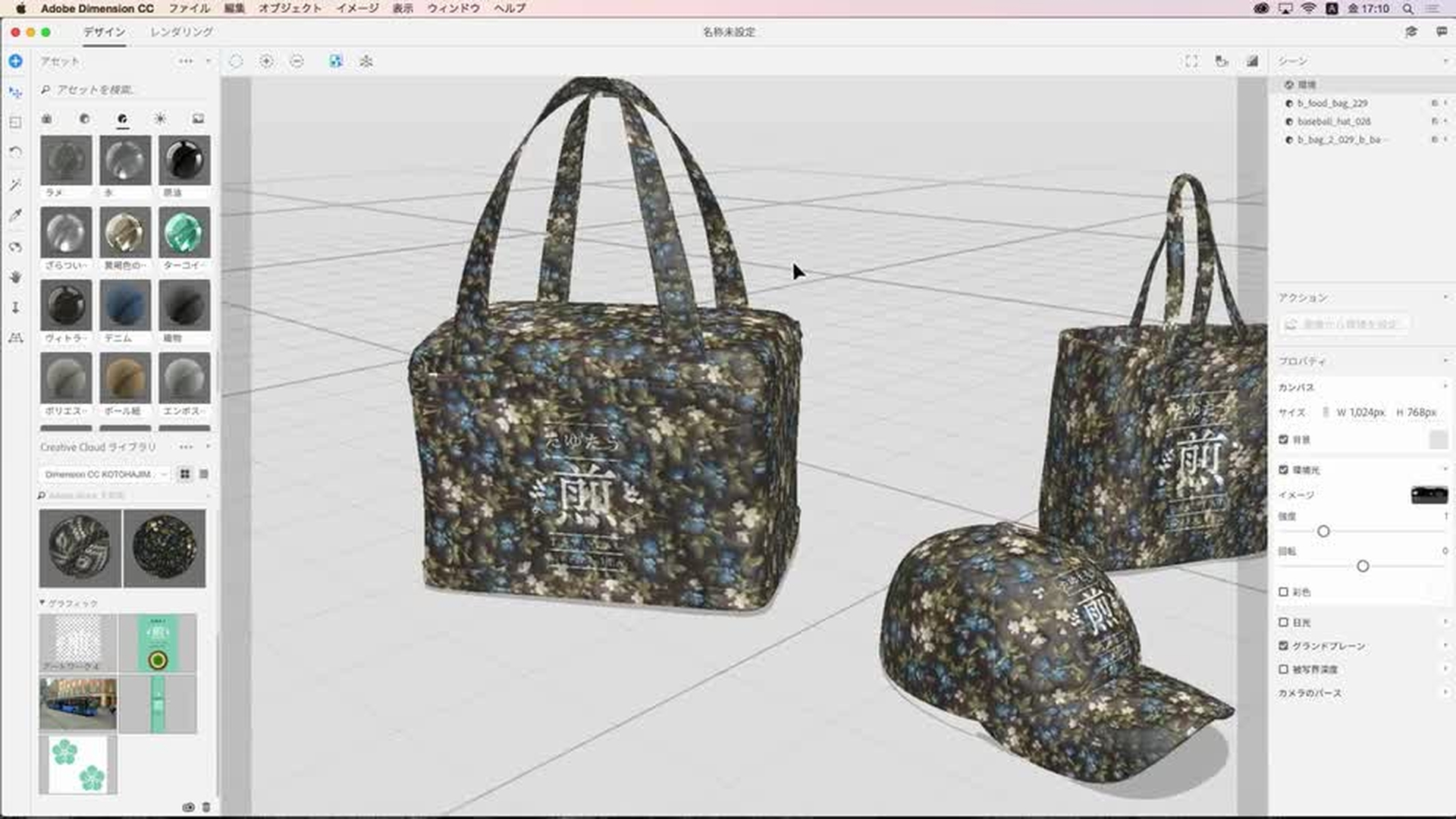Select the Dolly tool
Image resolution: width=1456 pixels, height=819 pixels.
coord(15,308)
